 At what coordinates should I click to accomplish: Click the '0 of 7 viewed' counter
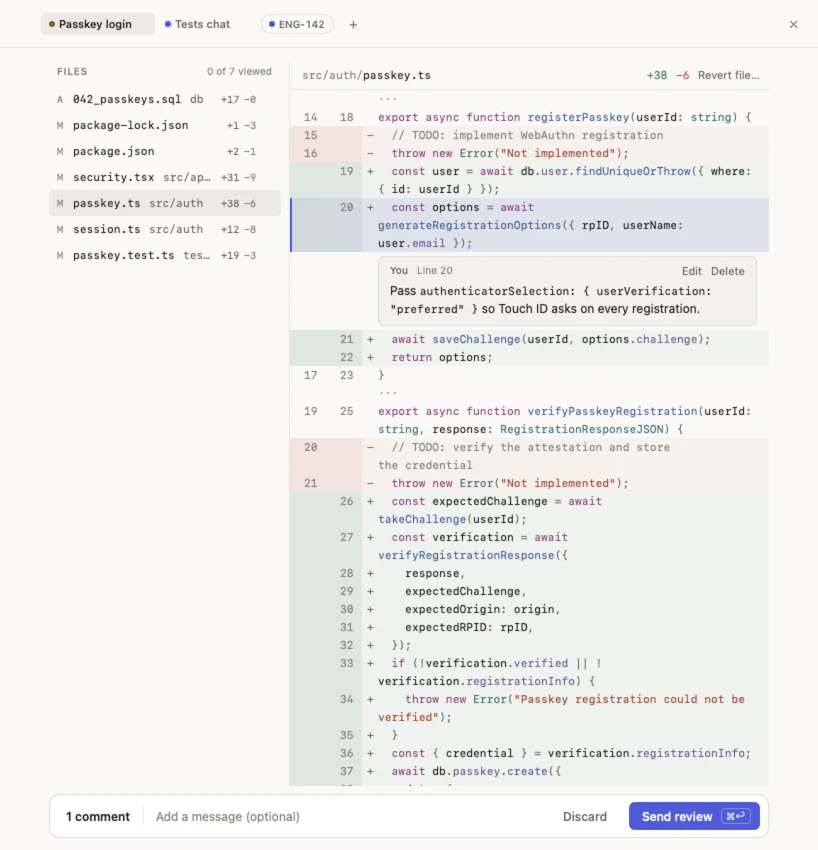239,72
